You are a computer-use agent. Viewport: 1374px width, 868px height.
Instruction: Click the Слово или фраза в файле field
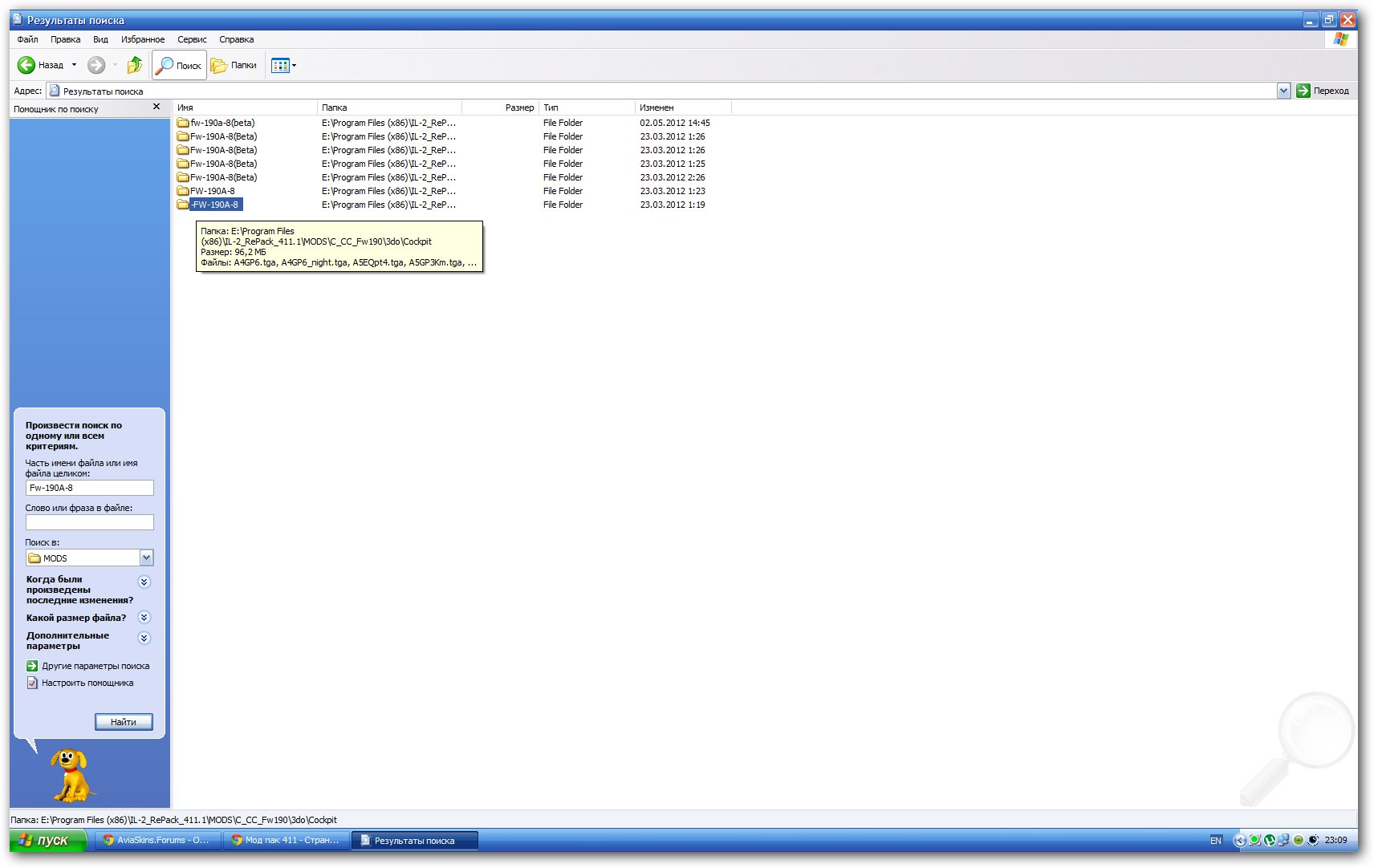click(90, 522)
